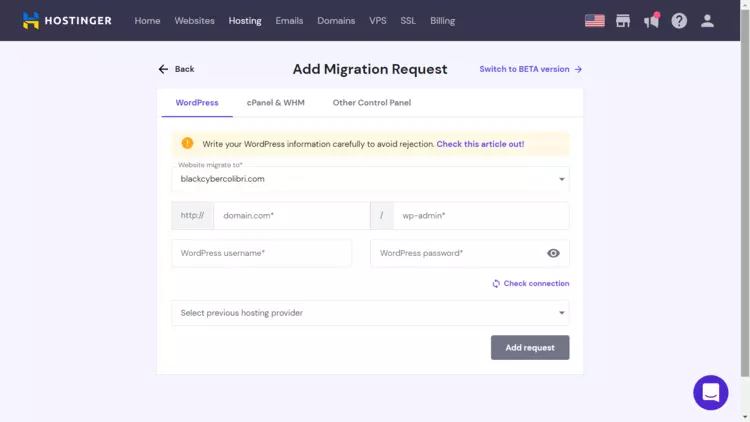This screenshot has height=422, width=750.
Task: Click the Back arrow
Action: point(163,69)
